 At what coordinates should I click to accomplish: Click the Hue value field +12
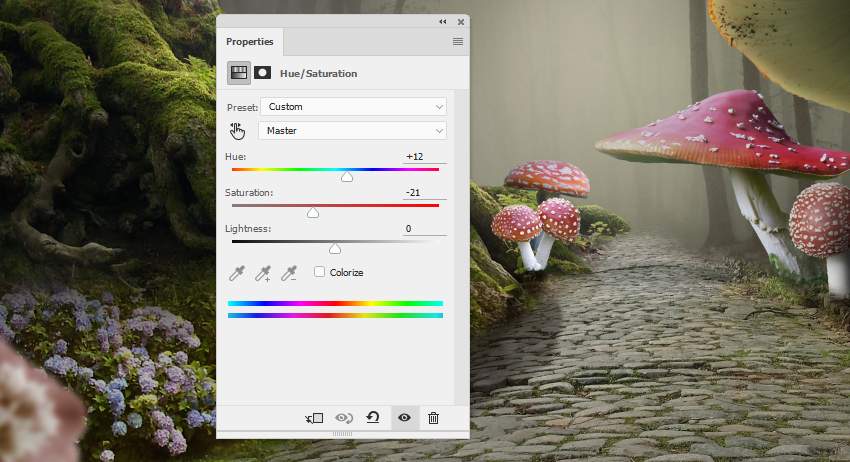coord(424,157)
